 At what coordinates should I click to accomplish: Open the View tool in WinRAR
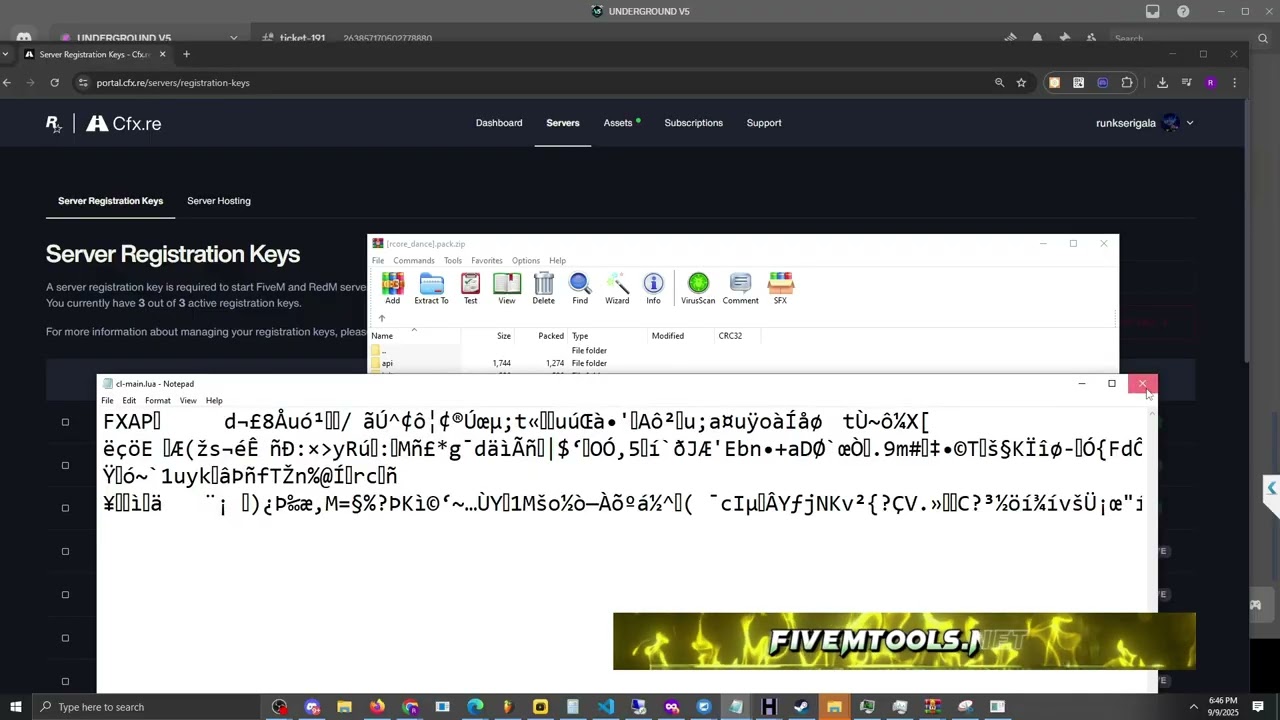click(x=507, y=288)
